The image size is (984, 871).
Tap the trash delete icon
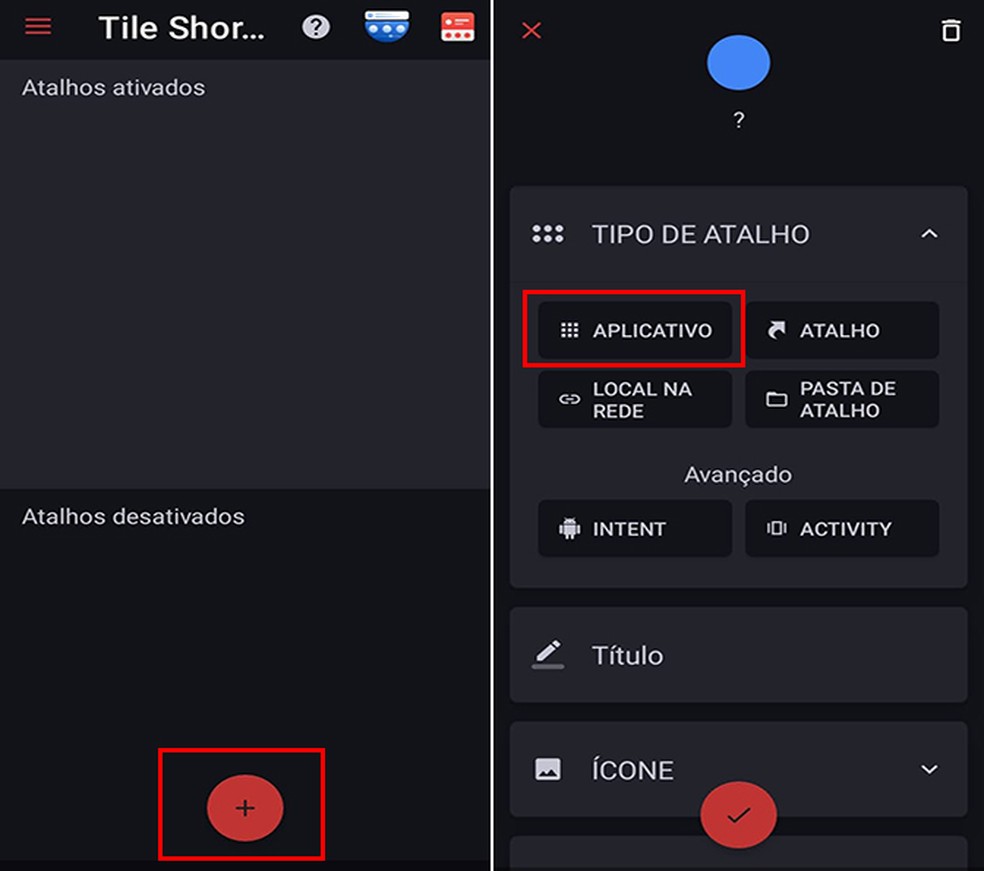951,30
